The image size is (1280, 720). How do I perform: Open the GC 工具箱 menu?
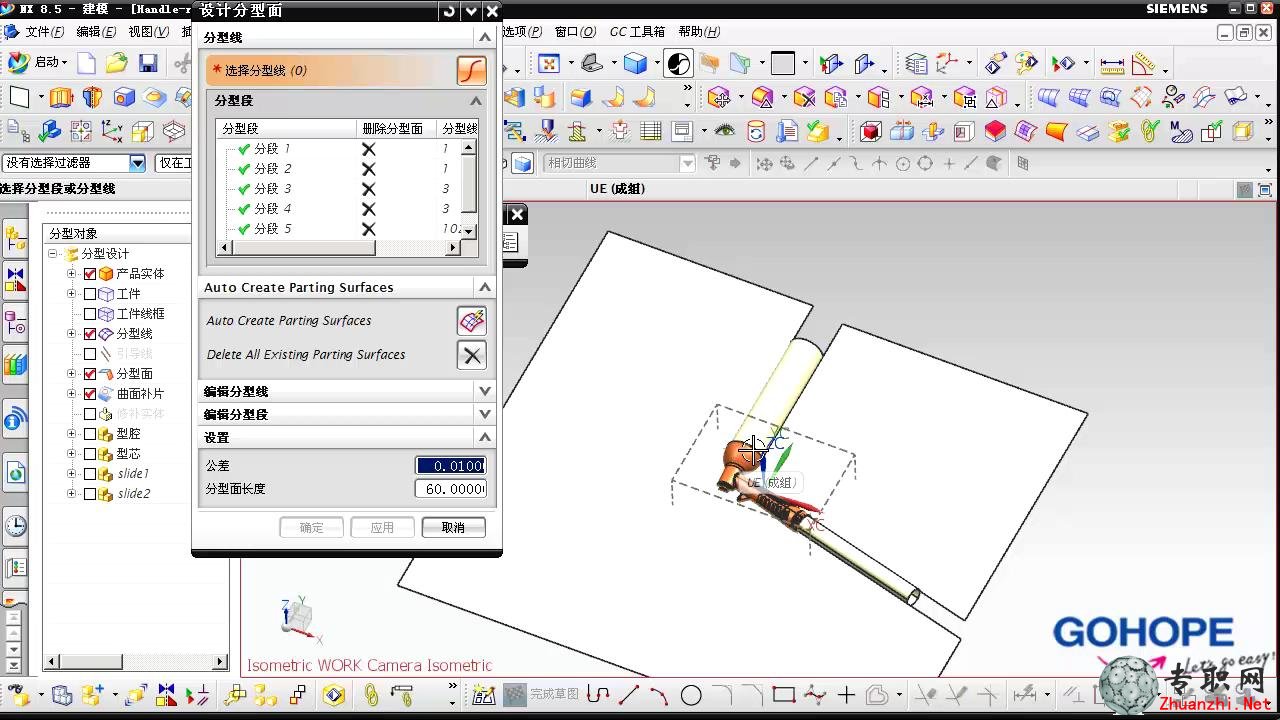pyautogui.click(x=637, y=32)
